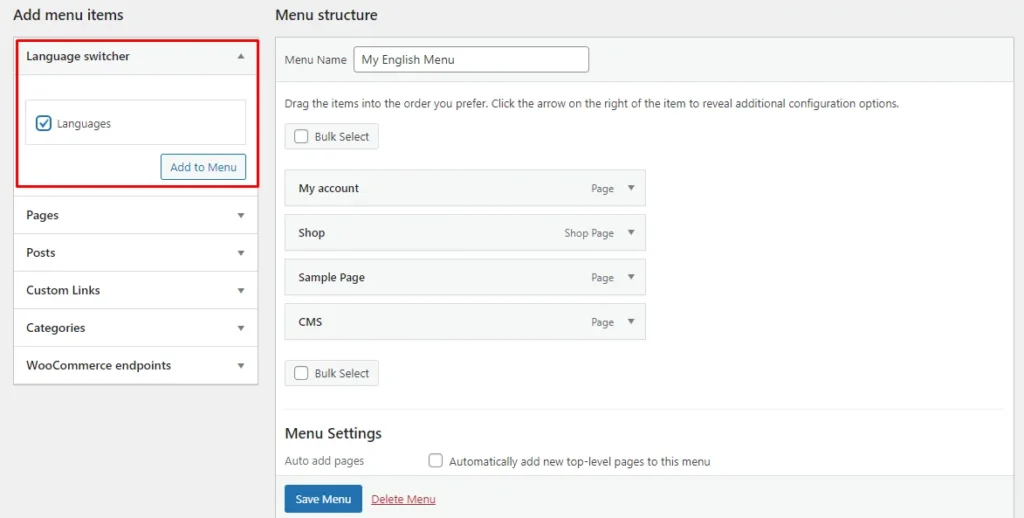Collapse the Language switcher panel
Image resolution: width=1024 pixels, height=518 pixels.
240,57
